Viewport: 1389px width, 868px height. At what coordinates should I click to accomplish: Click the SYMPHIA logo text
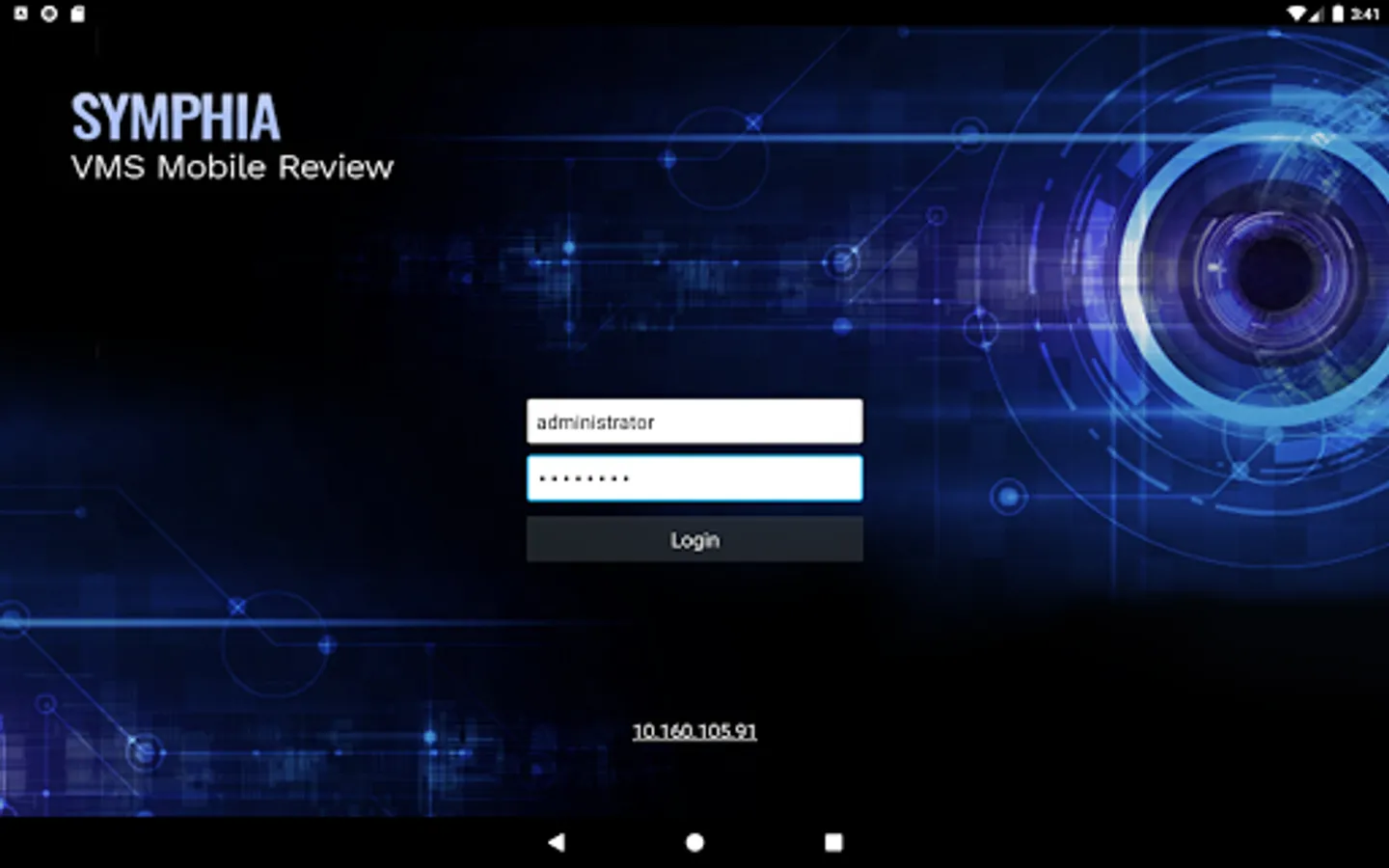click(x=176, y=118)
